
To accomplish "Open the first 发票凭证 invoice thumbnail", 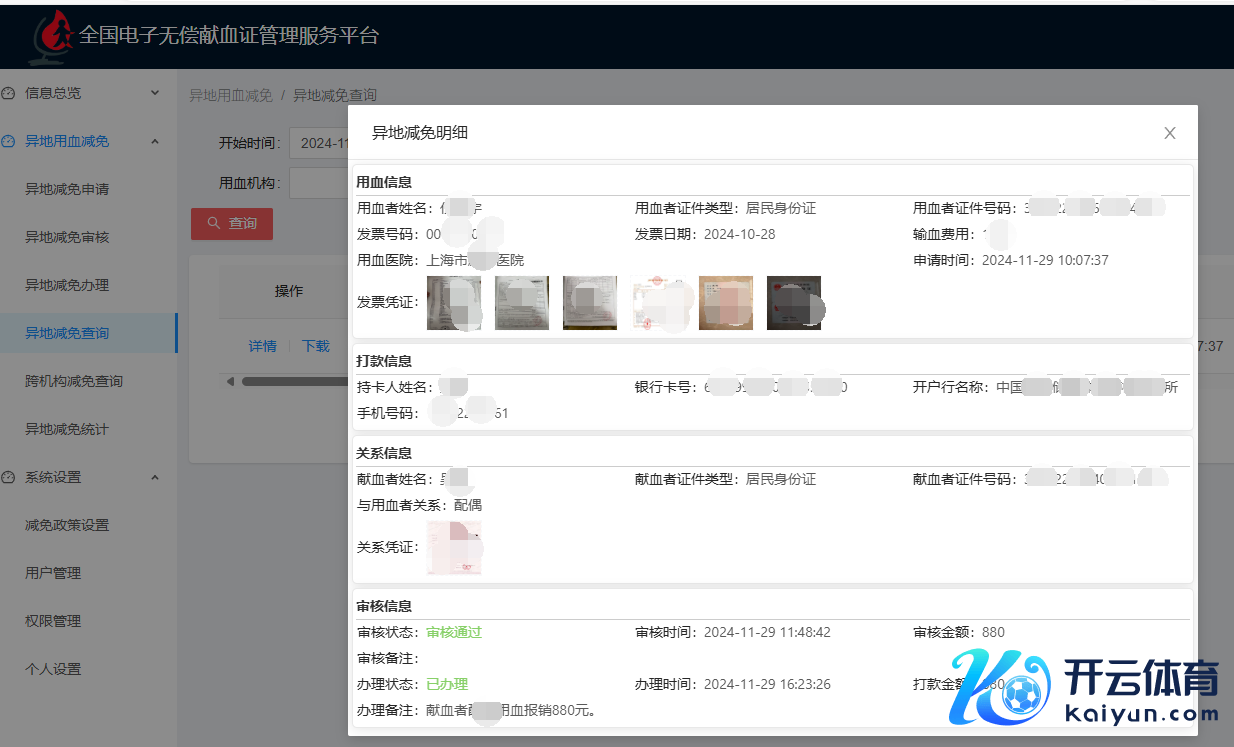I will click(453, 302).
